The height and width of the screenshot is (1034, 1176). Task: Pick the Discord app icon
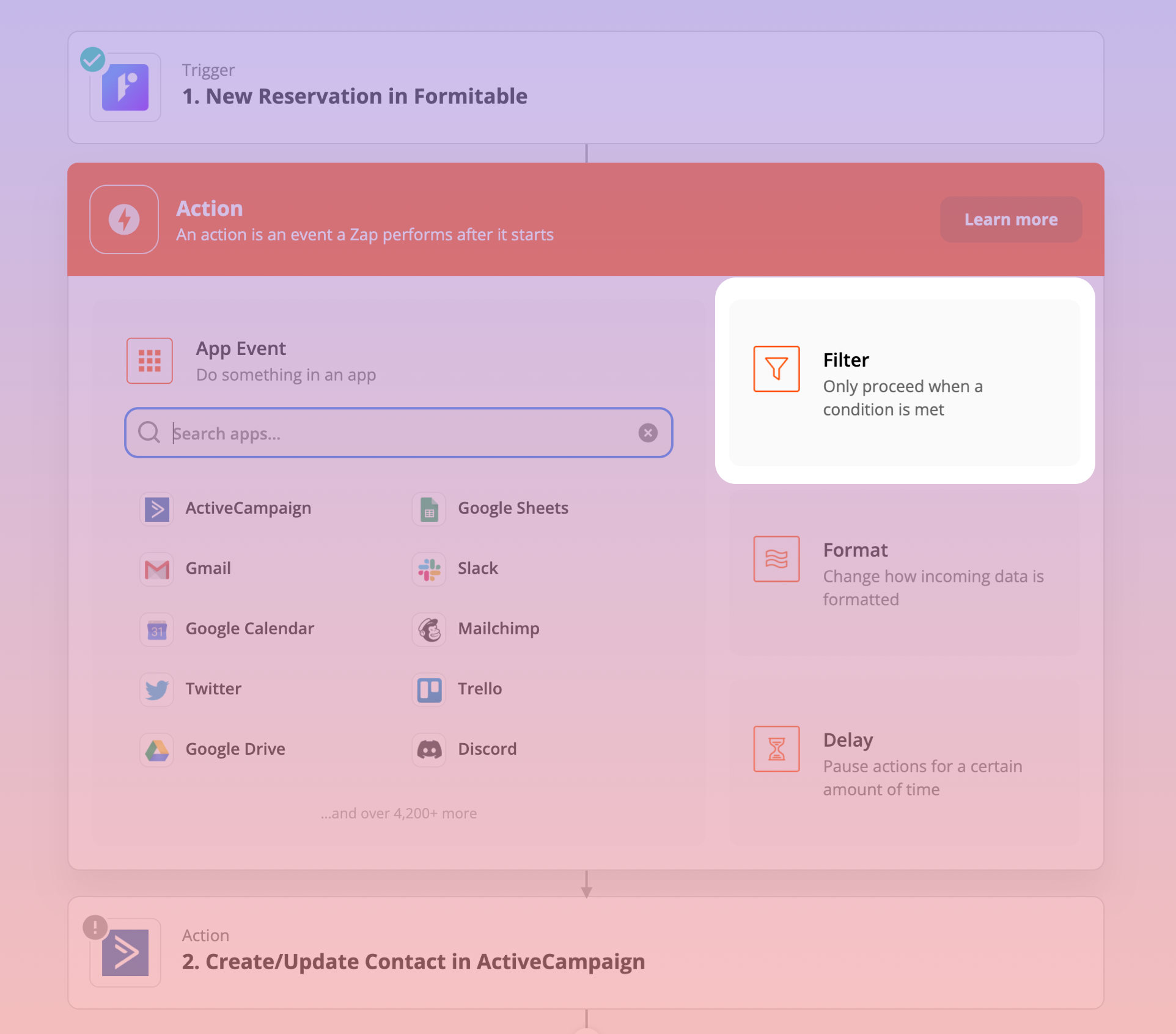pyautogui.click(x=429, y=750)
